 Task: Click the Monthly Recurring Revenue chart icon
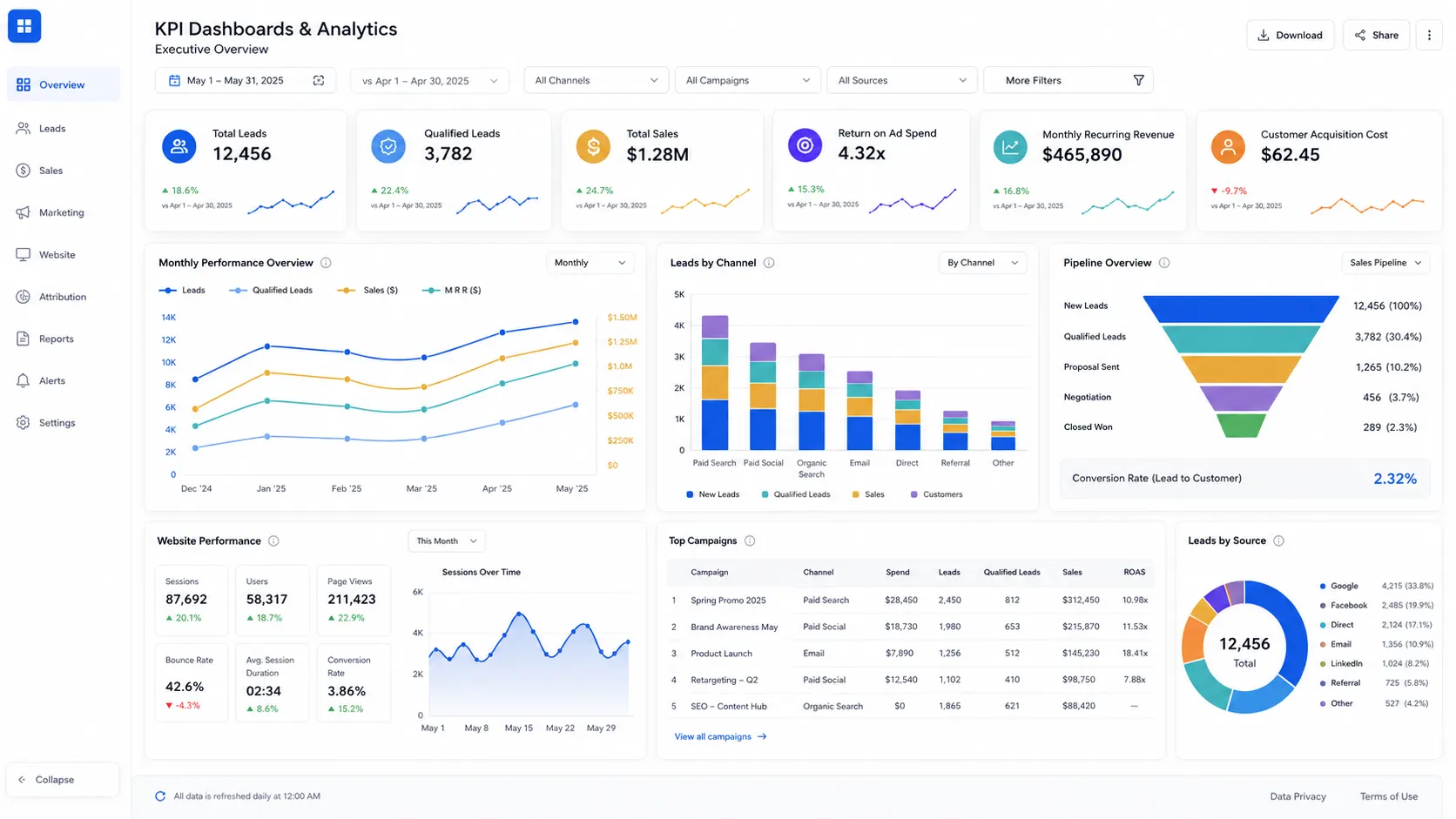point(1010,147)
